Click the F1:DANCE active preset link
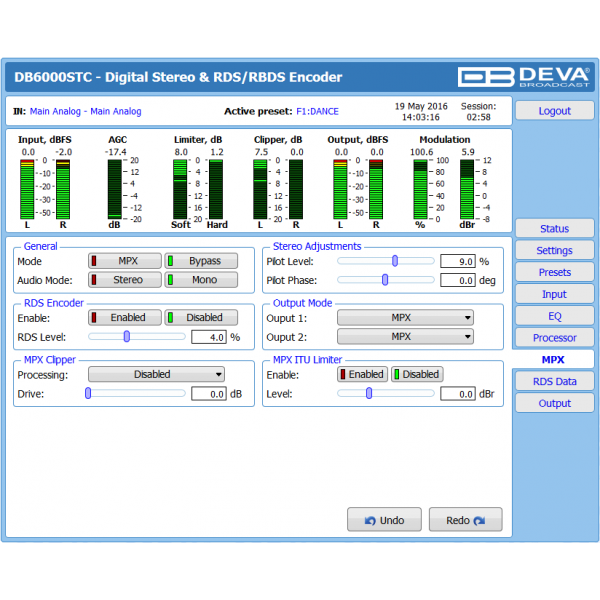 click(317, 111)
